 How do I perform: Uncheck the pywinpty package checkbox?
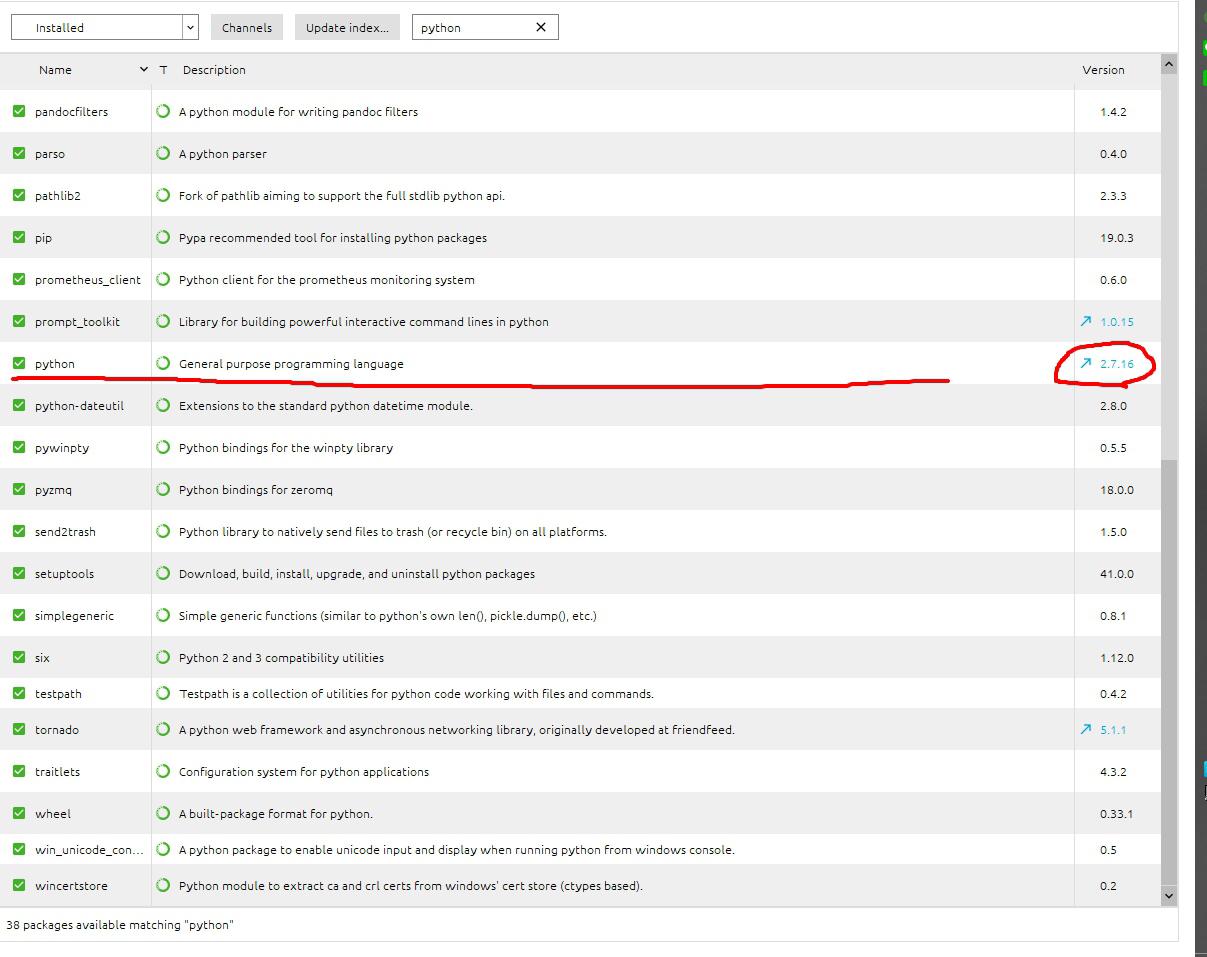coord(19,447)
